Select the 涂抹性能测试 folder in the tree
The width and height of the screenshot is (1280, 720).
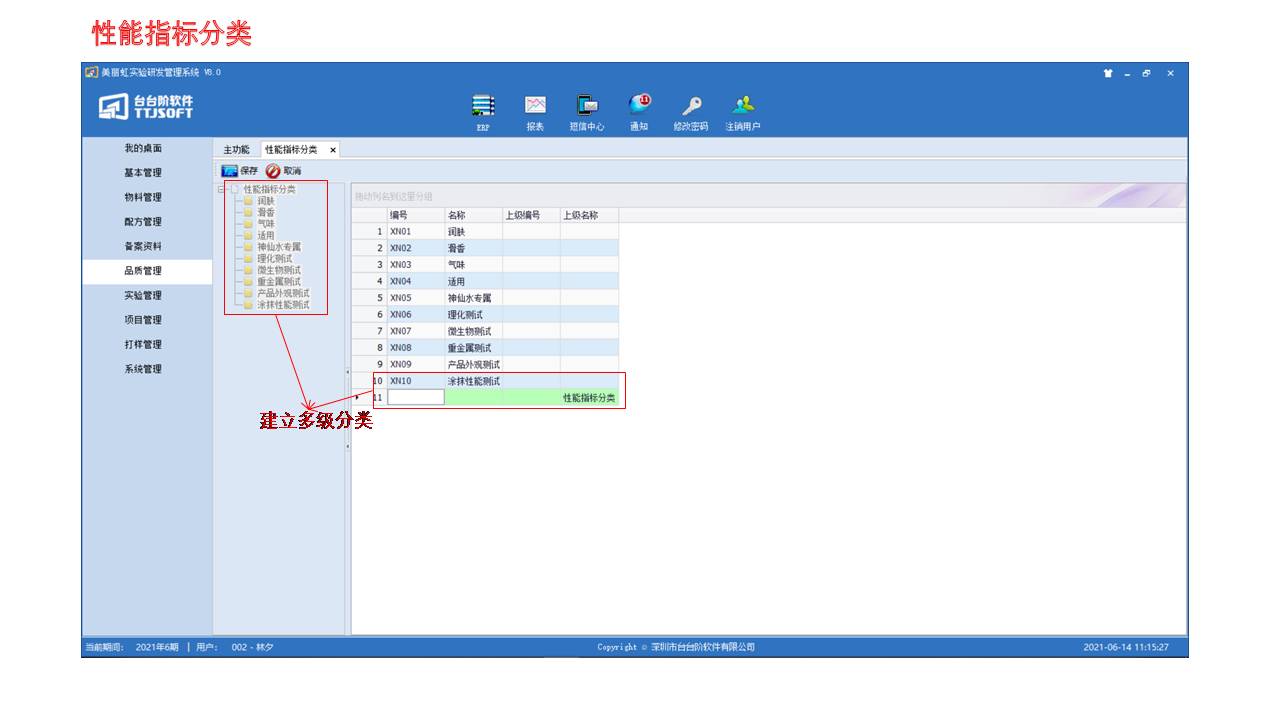tap(283, 304)
